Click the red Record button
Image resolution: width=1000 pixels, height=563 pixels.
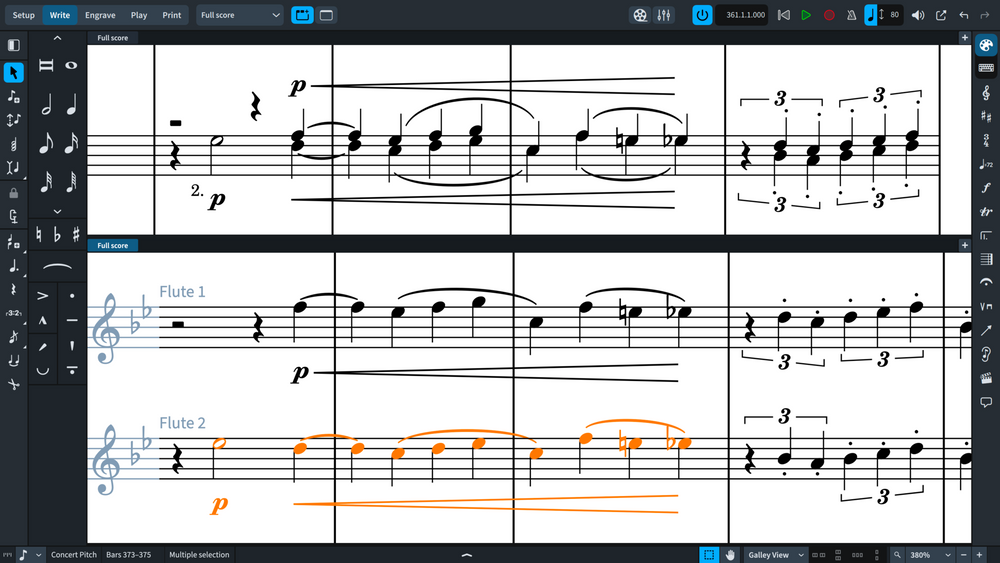pos(829,15)
